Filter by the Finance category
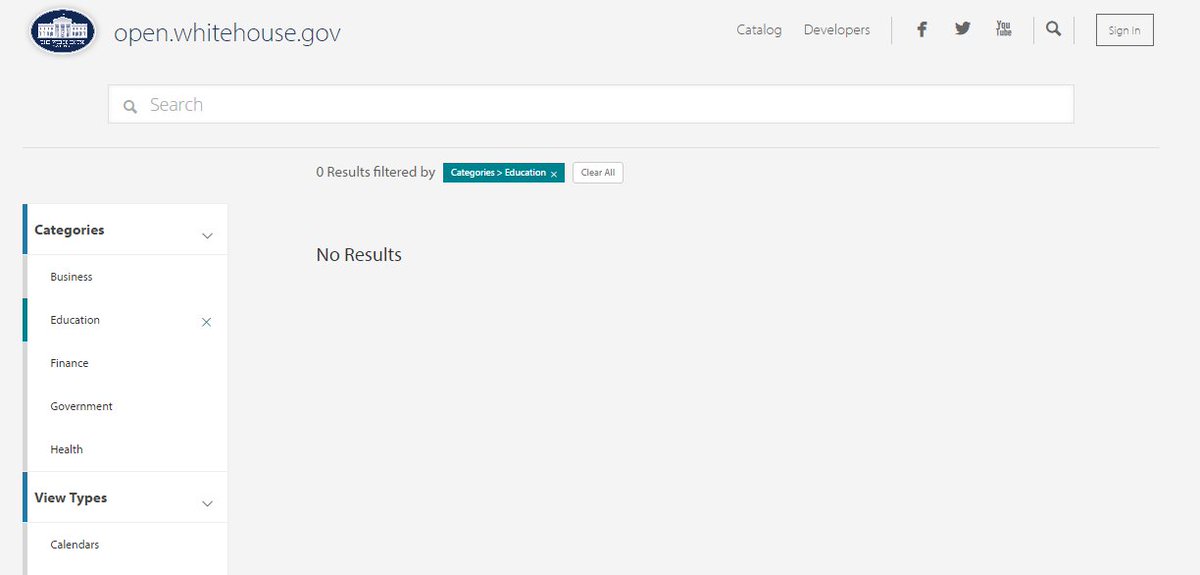The image size is (1200, 575). click(x=69, y=363)
